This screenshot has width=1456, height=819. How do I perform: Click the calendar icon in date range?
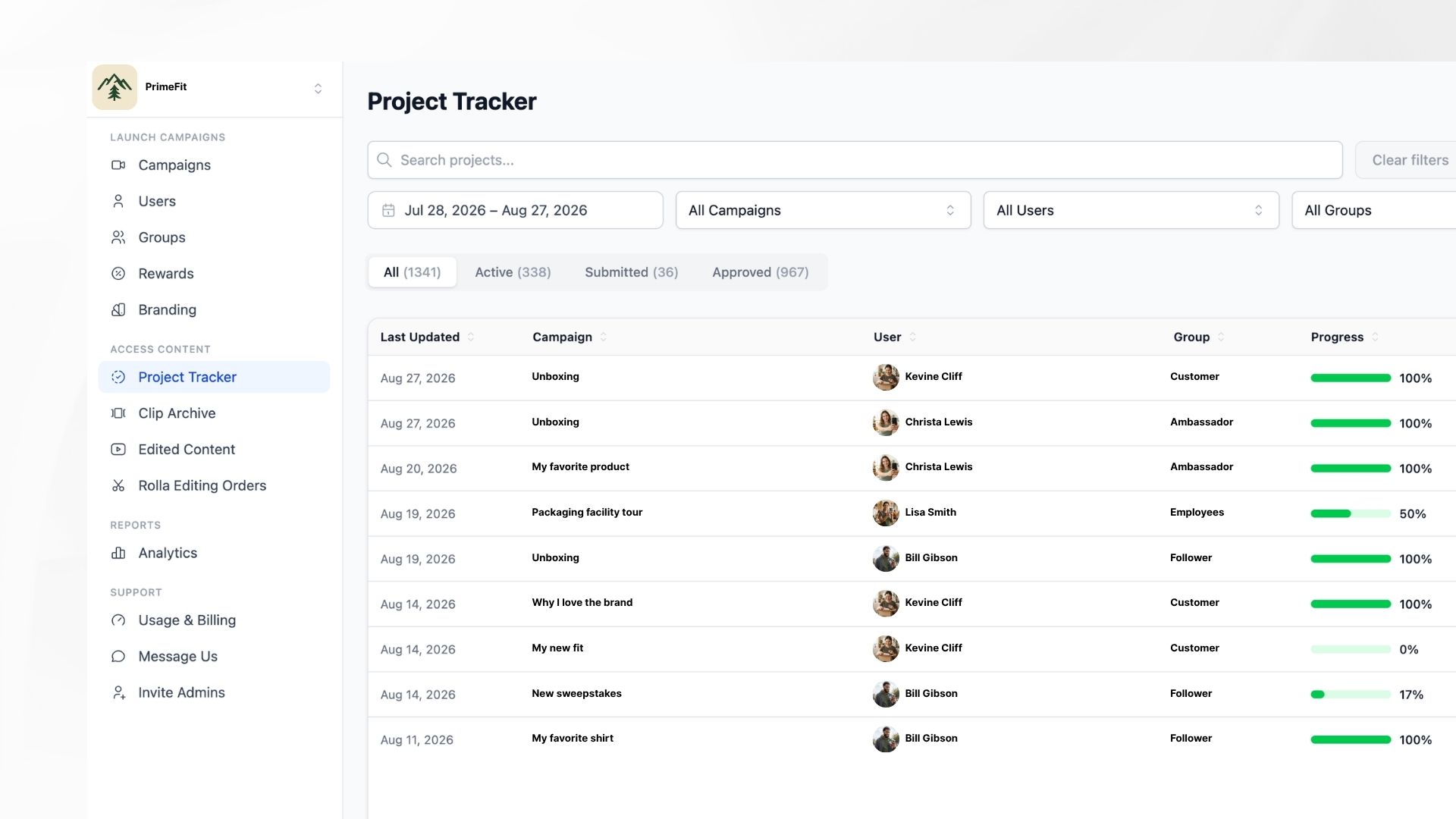[x=388, y=210]
